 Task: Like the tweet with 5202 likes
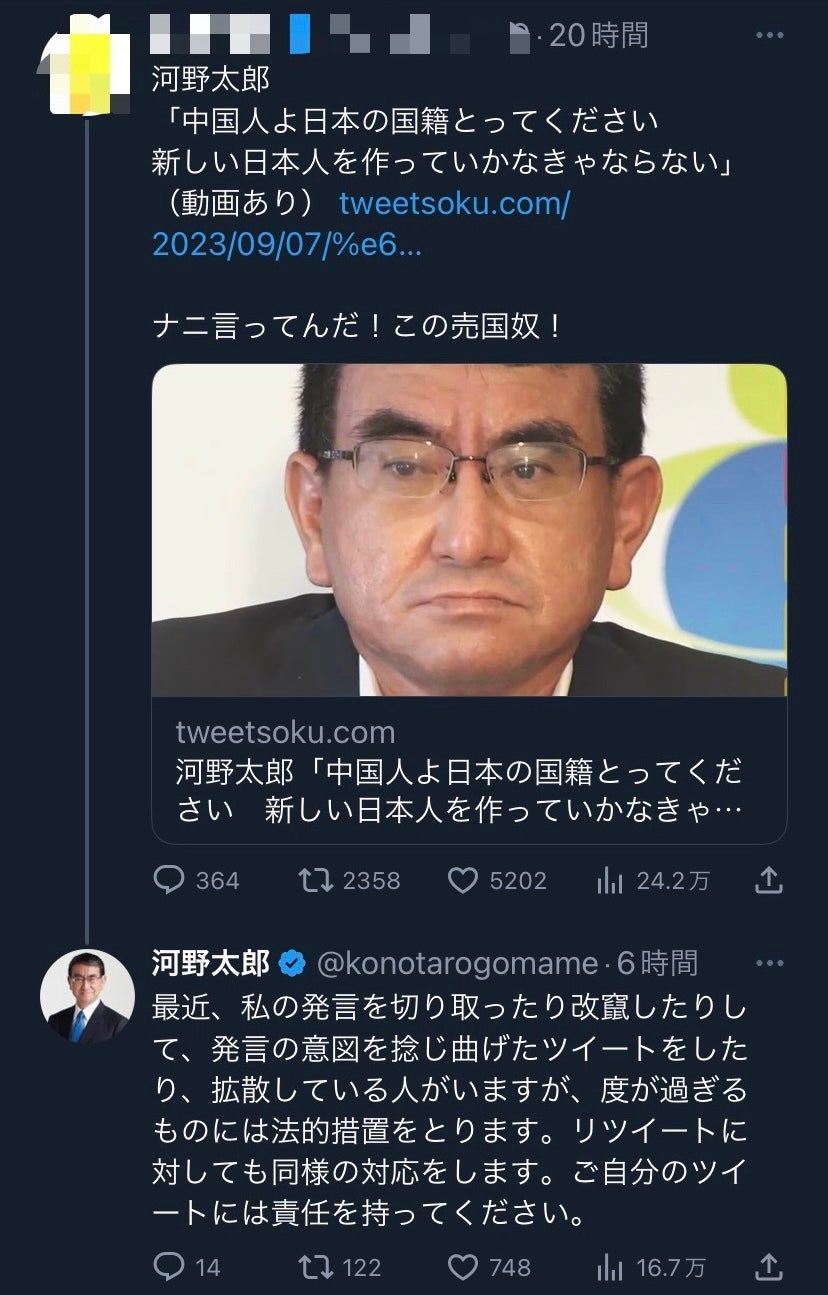click(x=462, y=880)
